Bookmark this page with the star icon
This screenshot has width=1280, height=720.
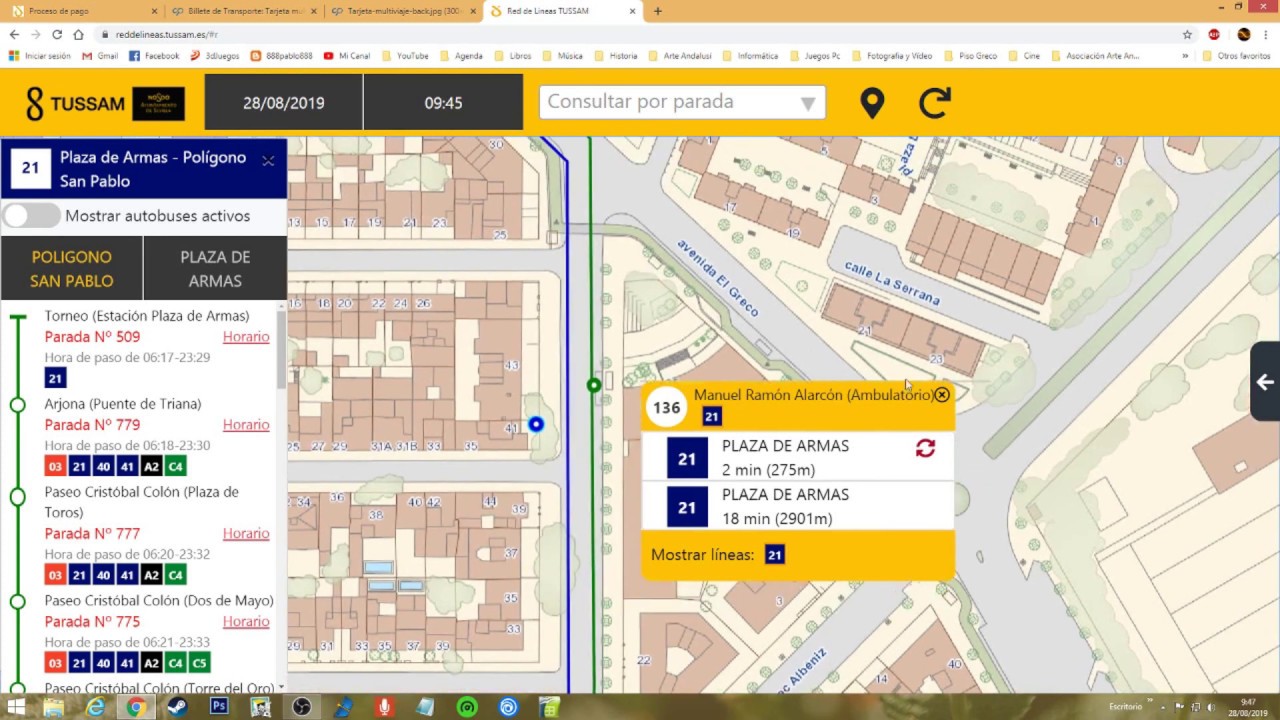pos(1187,34)
